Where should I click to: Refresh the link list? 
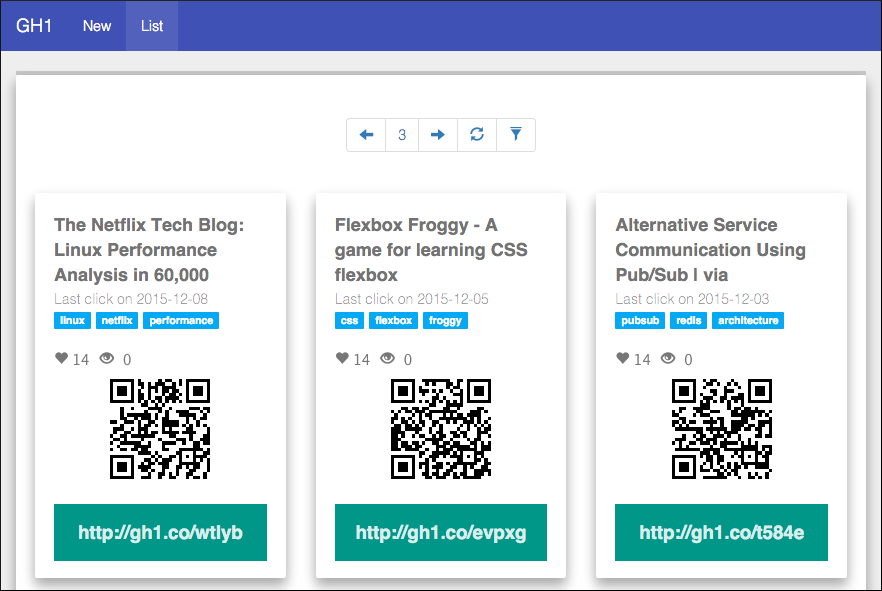click(477, 135)
